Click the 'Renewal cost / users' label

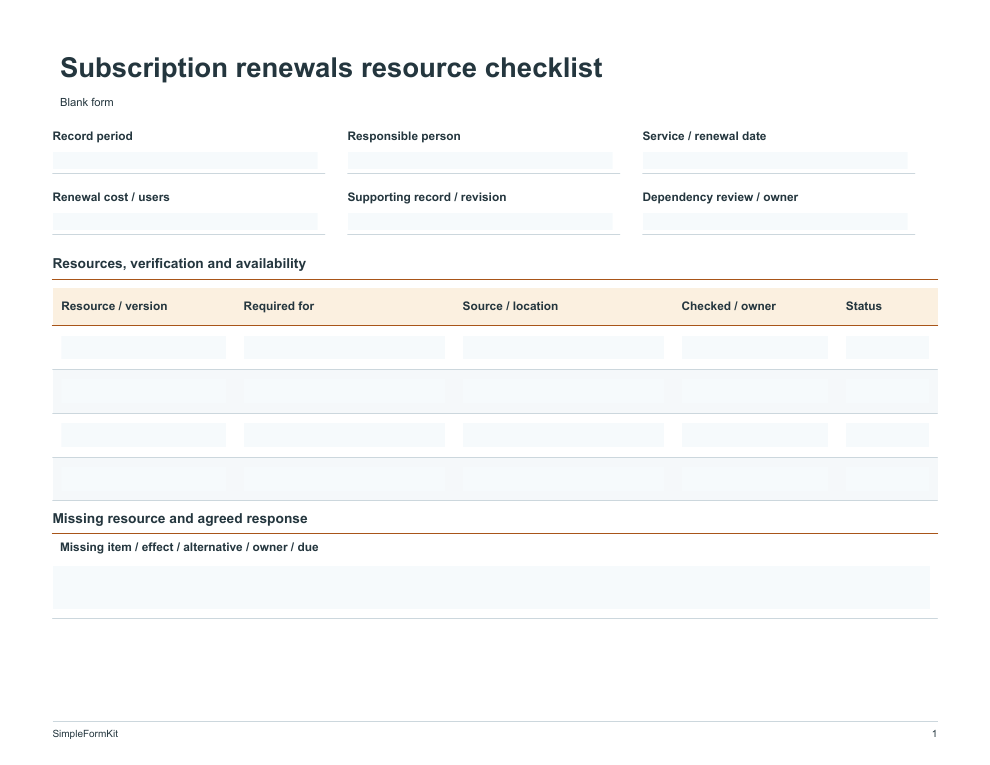coord(110,197)
